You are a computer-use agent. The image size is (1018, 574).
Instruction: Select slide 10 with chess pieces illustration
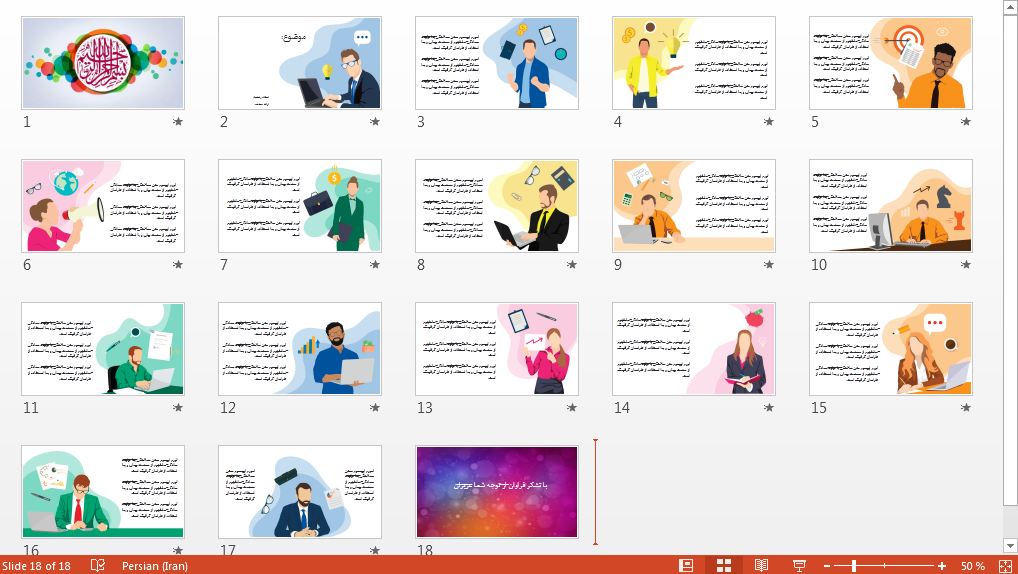tap(891, 206)
